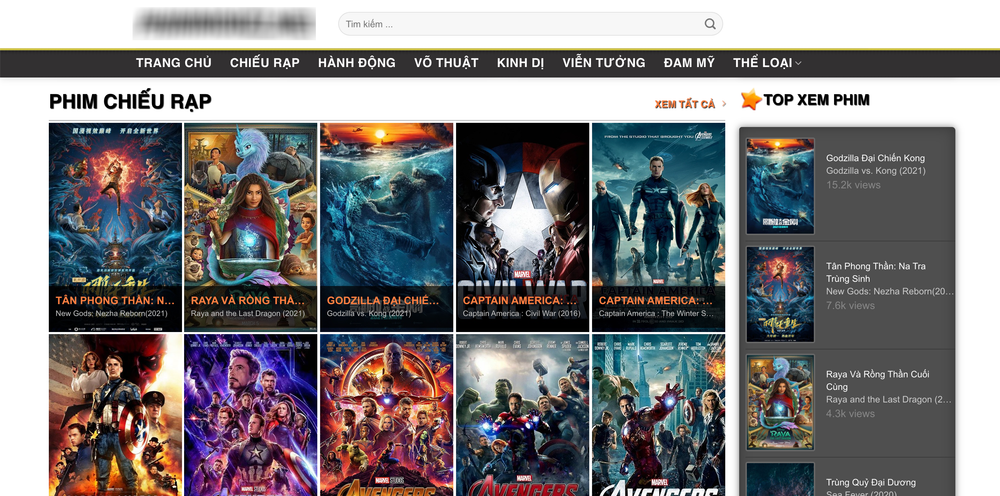
Task: Click the Raya sidebar thumbnail
Action: tap(780, 402)
